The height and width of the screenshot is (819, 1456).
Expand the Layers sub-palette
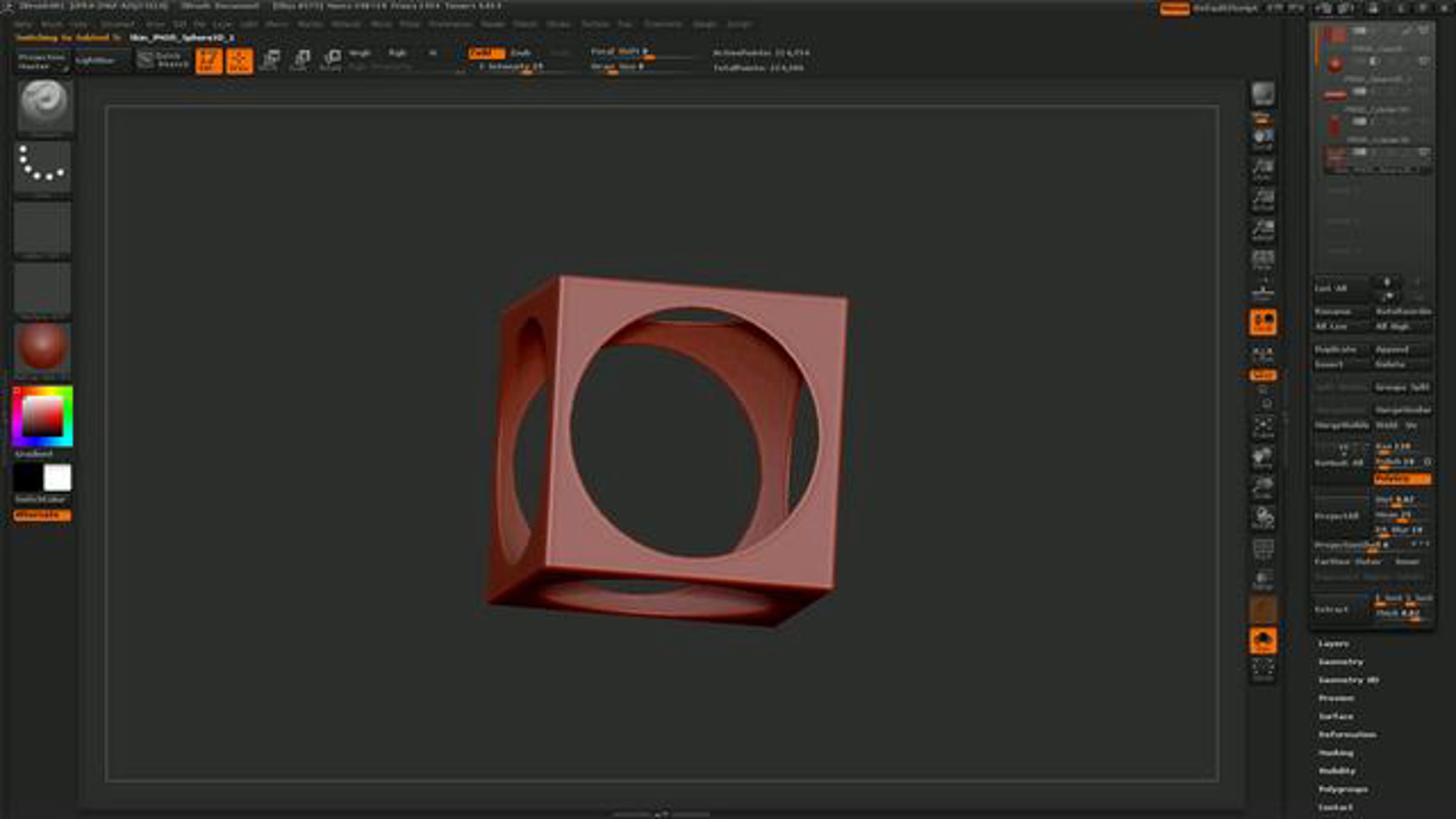click(x=1333, y=643)
